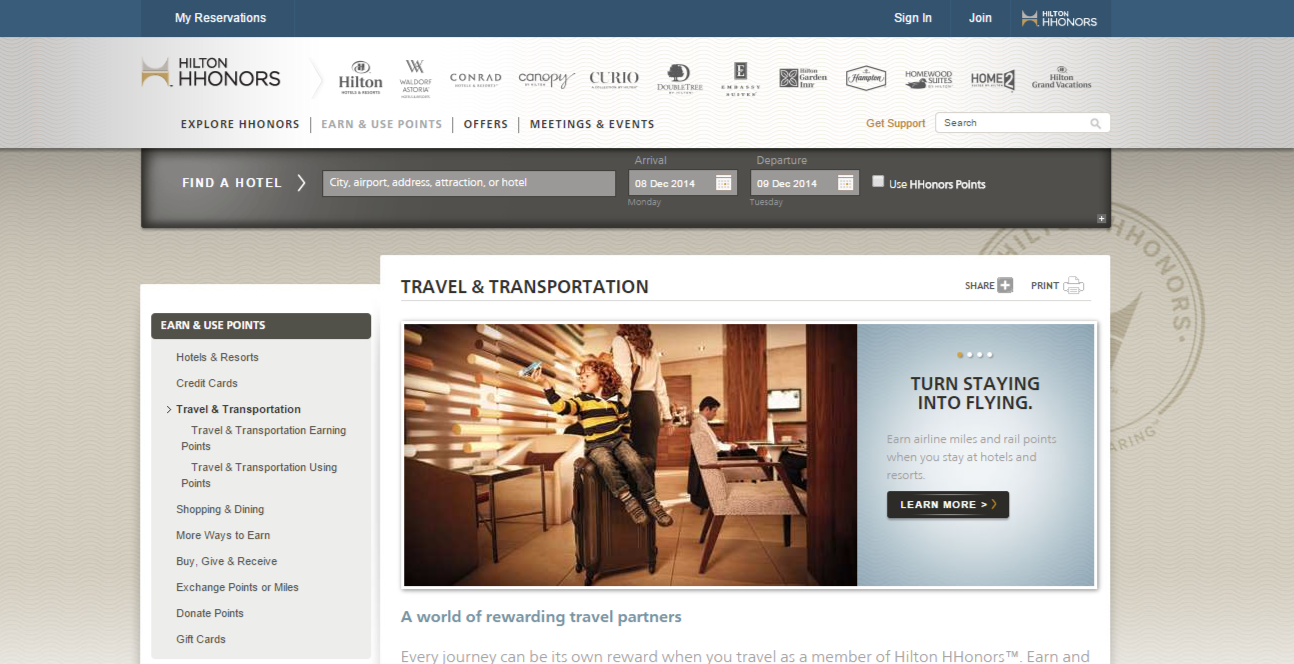
Task: Click the Print text label
Action: (1045, 286)
